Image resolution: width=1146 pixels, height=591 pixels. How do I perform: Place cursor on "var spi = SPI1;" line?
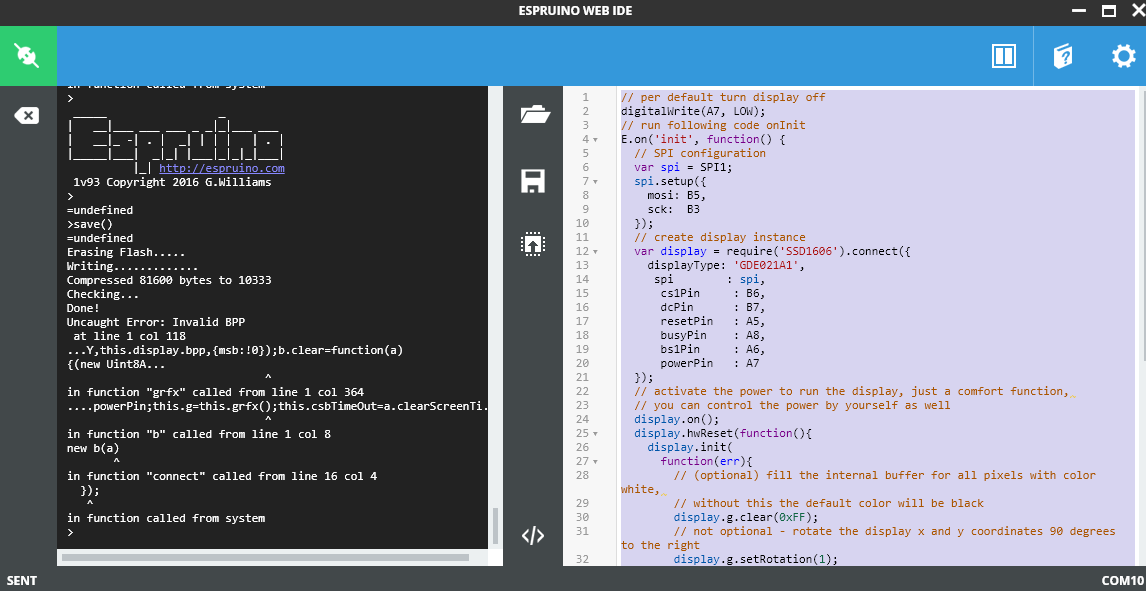(x=683, y=167)
